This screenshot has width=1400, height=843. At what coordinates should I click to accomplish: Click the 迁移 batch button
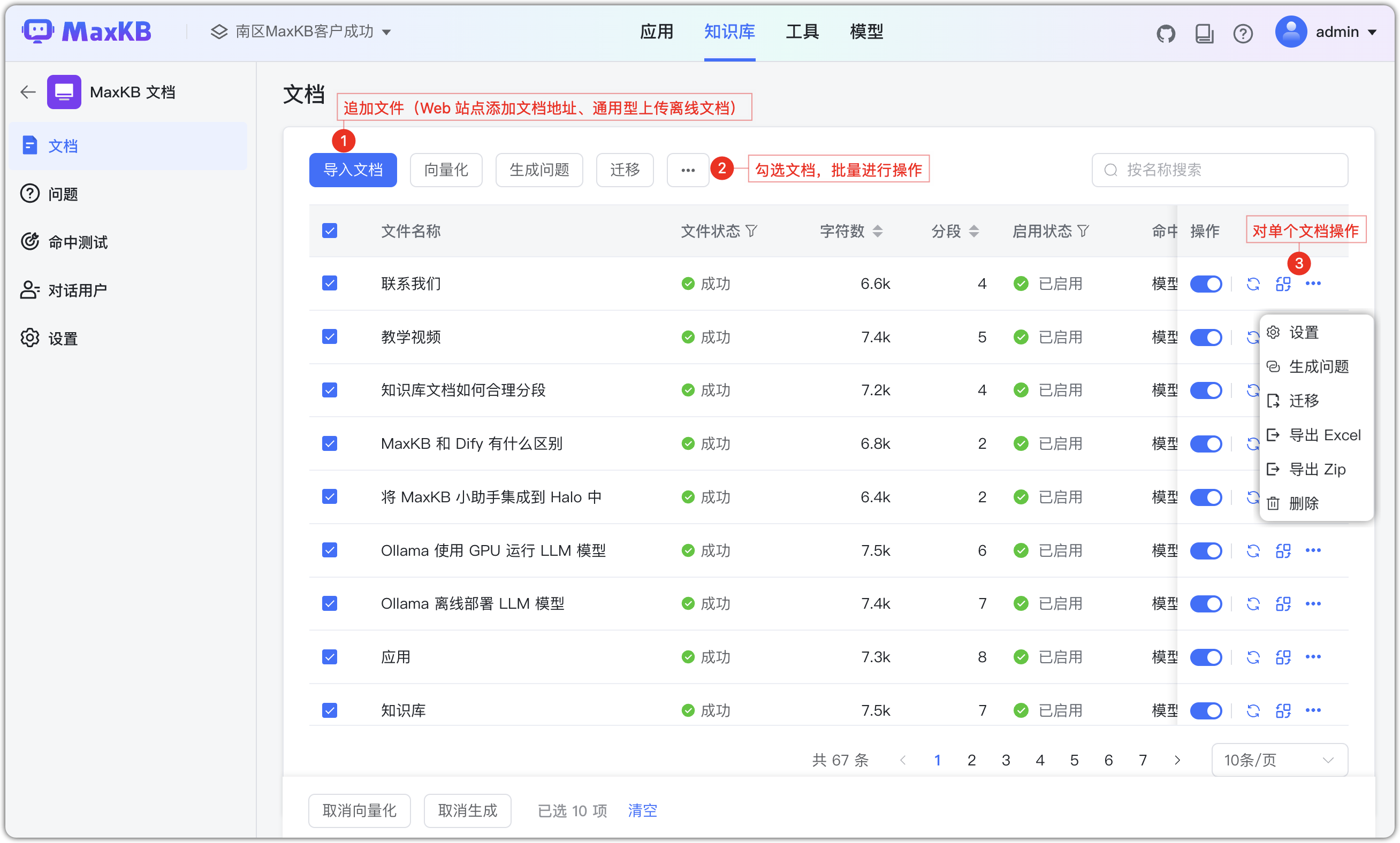click(625, 170)
